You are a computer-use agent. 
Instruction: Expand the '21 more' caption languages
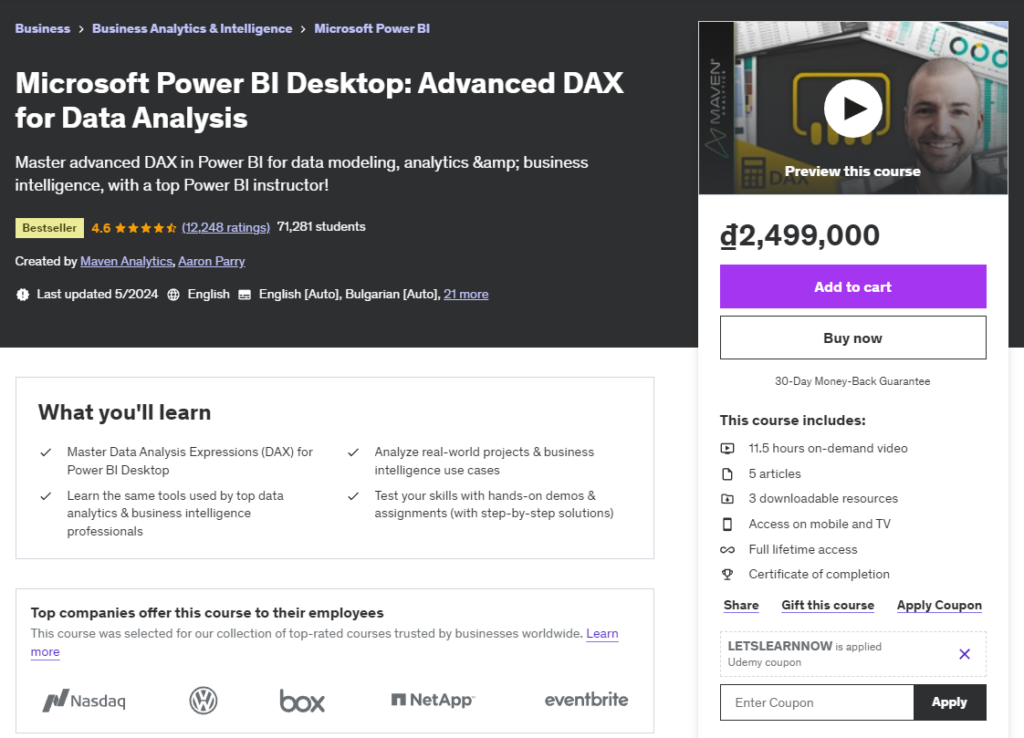(466, 294)
